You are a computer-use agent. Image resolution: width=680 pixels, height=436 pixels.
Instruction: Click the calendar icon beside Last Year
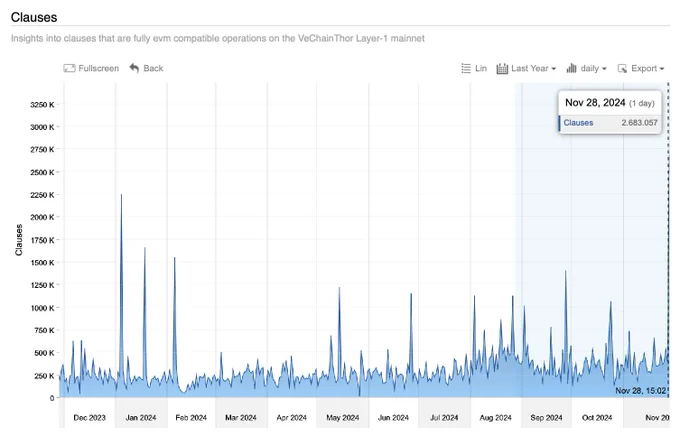pos(502,69)
